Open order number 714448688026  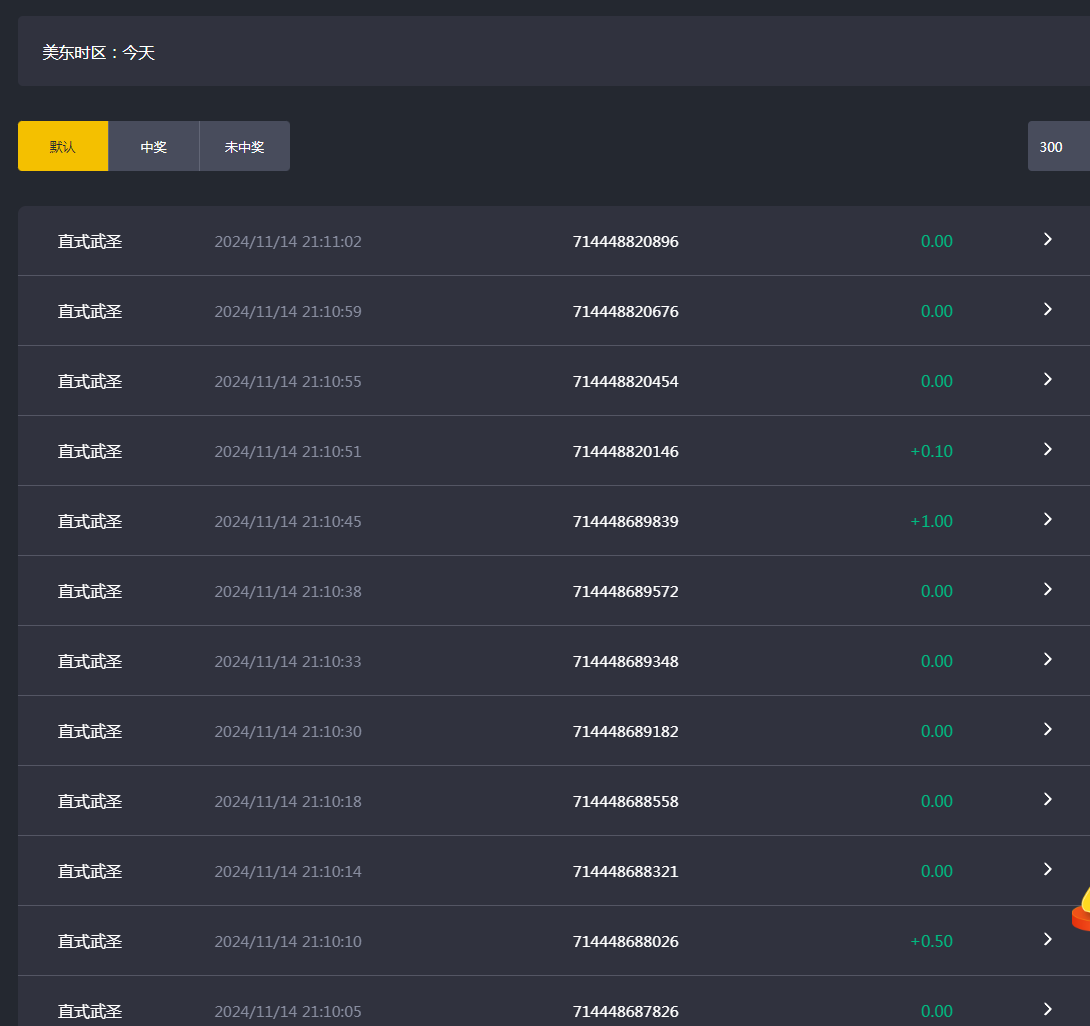coord(625,941)
